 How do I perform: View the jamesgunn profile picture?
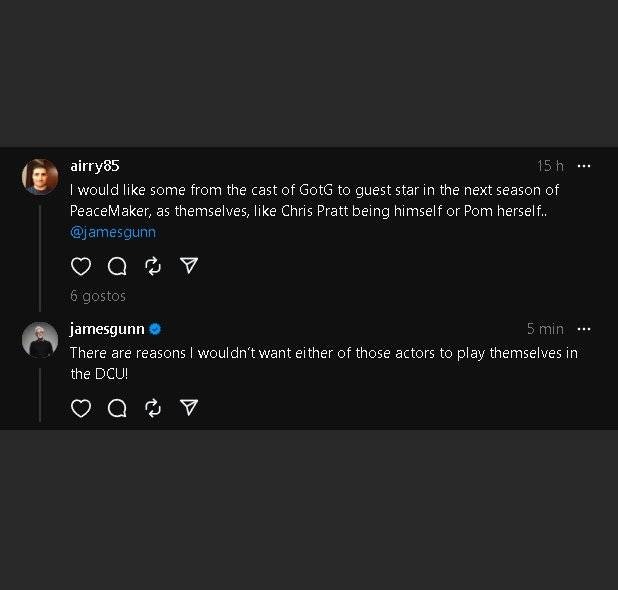tap(39, 339)
